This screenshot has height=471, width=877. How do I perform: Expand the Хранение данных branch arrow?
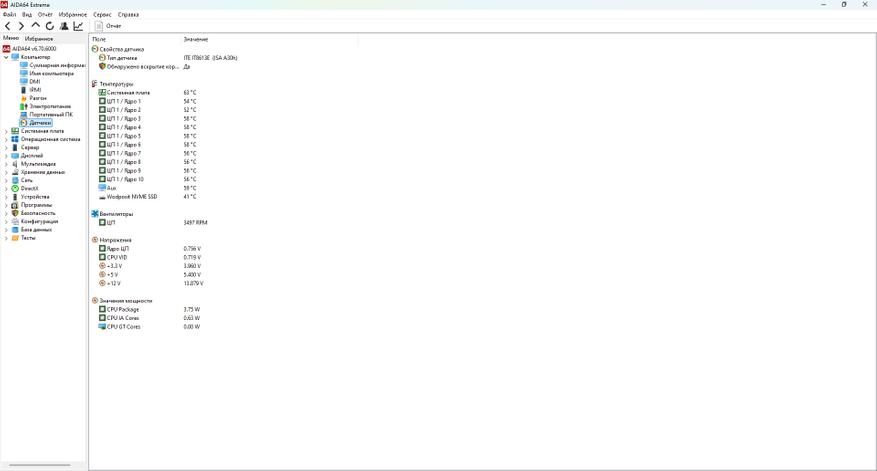click(6, 172)
